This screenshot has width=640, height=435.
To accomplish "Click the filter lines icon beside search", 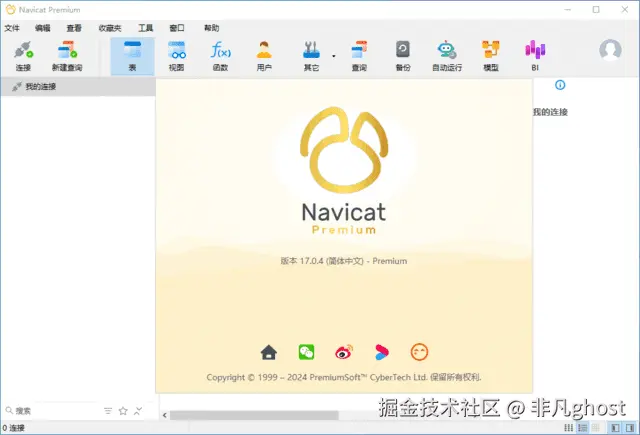I will click(108, 411).
